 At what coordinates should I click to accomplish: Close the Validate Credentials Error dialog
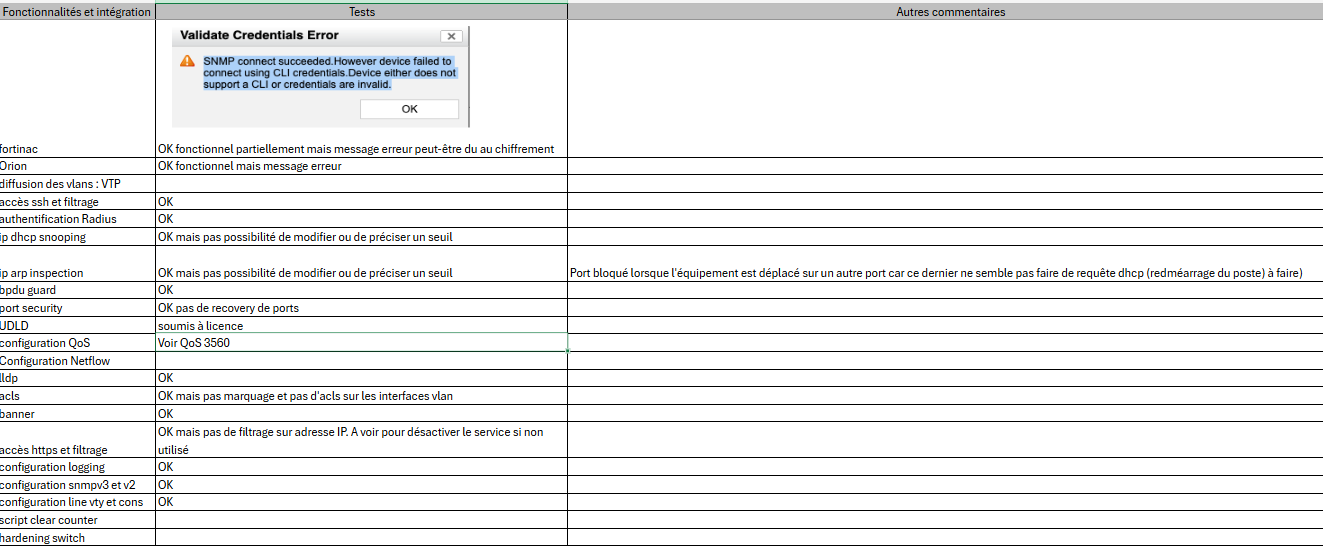coord(451,36)
